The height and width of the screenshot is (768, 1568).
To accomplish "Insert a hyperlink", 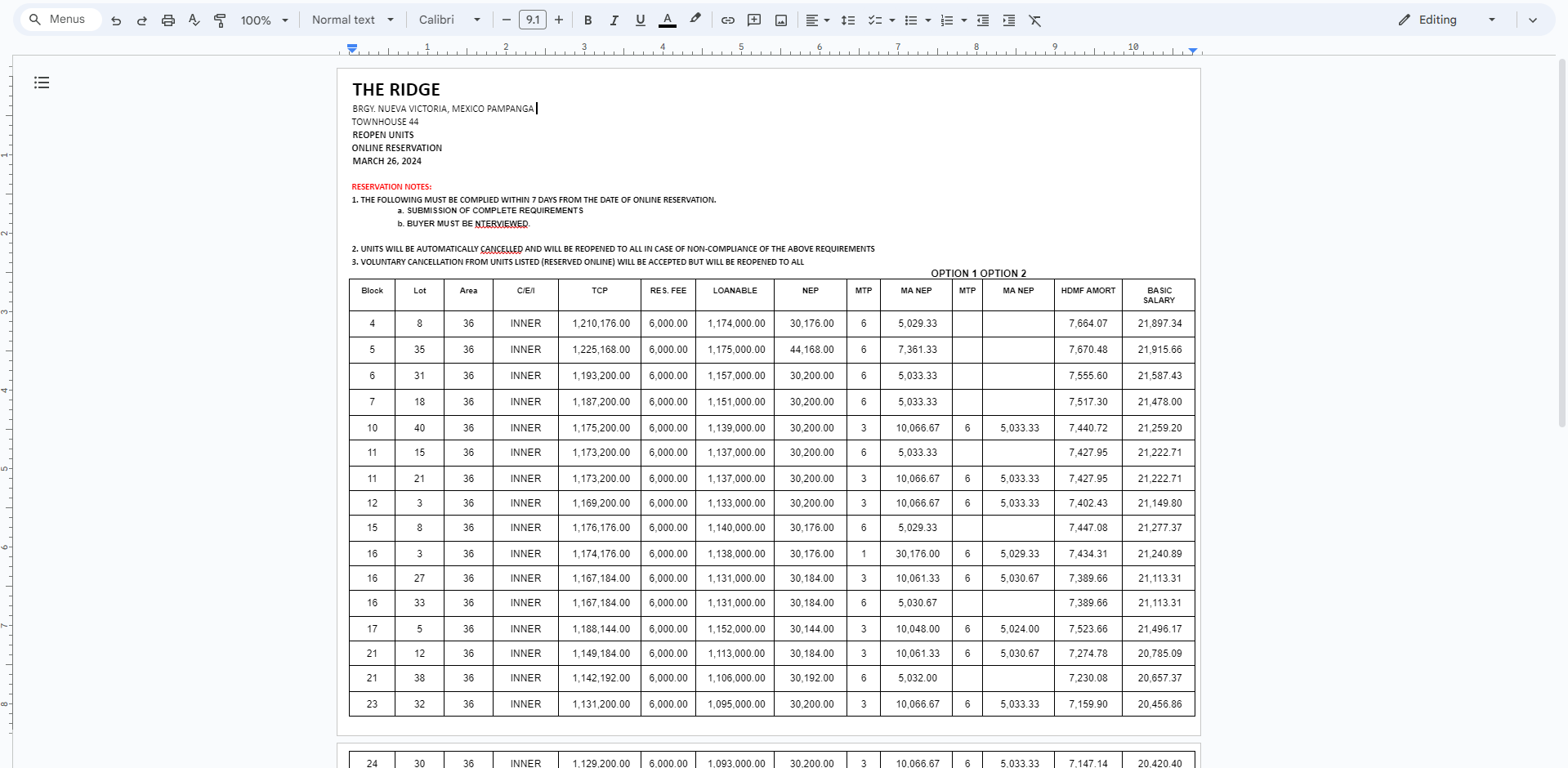I will click(728, 20).
